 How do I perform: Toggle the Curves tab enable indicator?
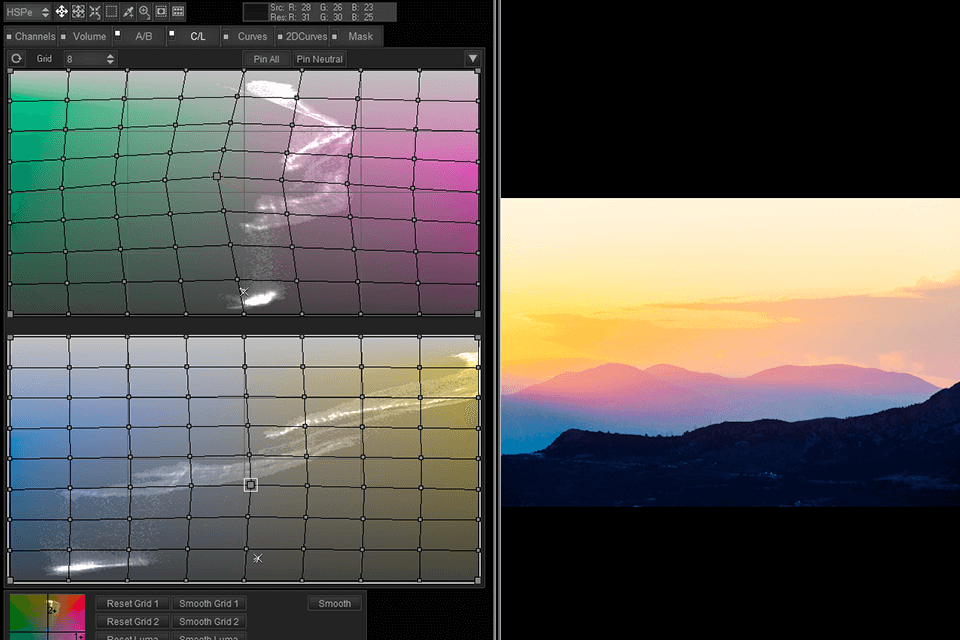[226, 37]
